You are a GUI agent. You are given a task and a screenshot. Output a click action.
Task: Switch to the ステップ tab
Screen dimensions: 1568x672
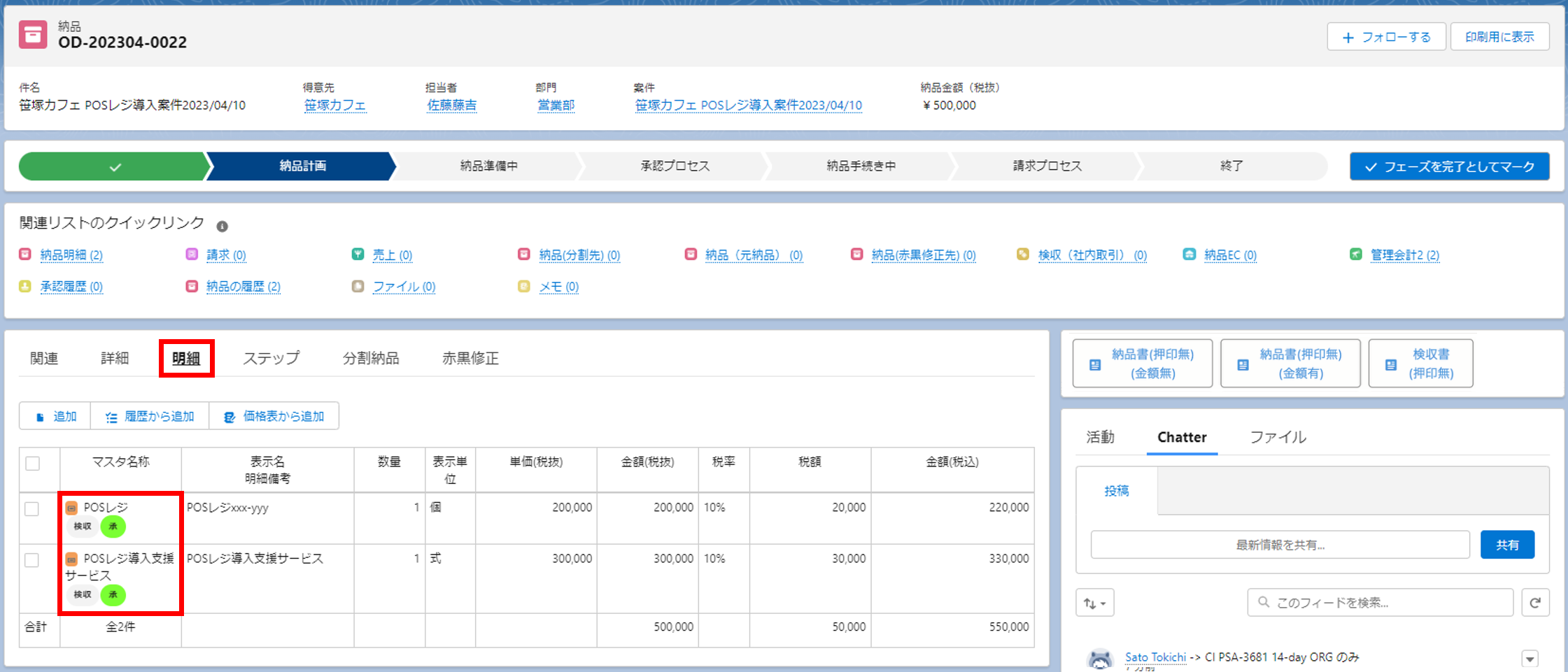tap(271, 358)
